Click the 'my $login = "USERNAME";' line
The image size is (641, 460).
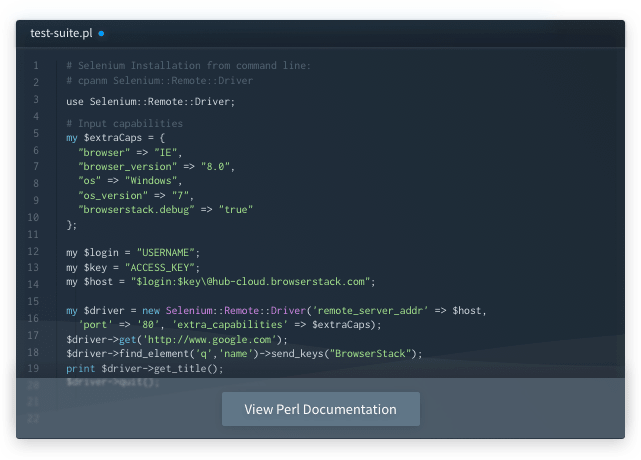(133, 253)
